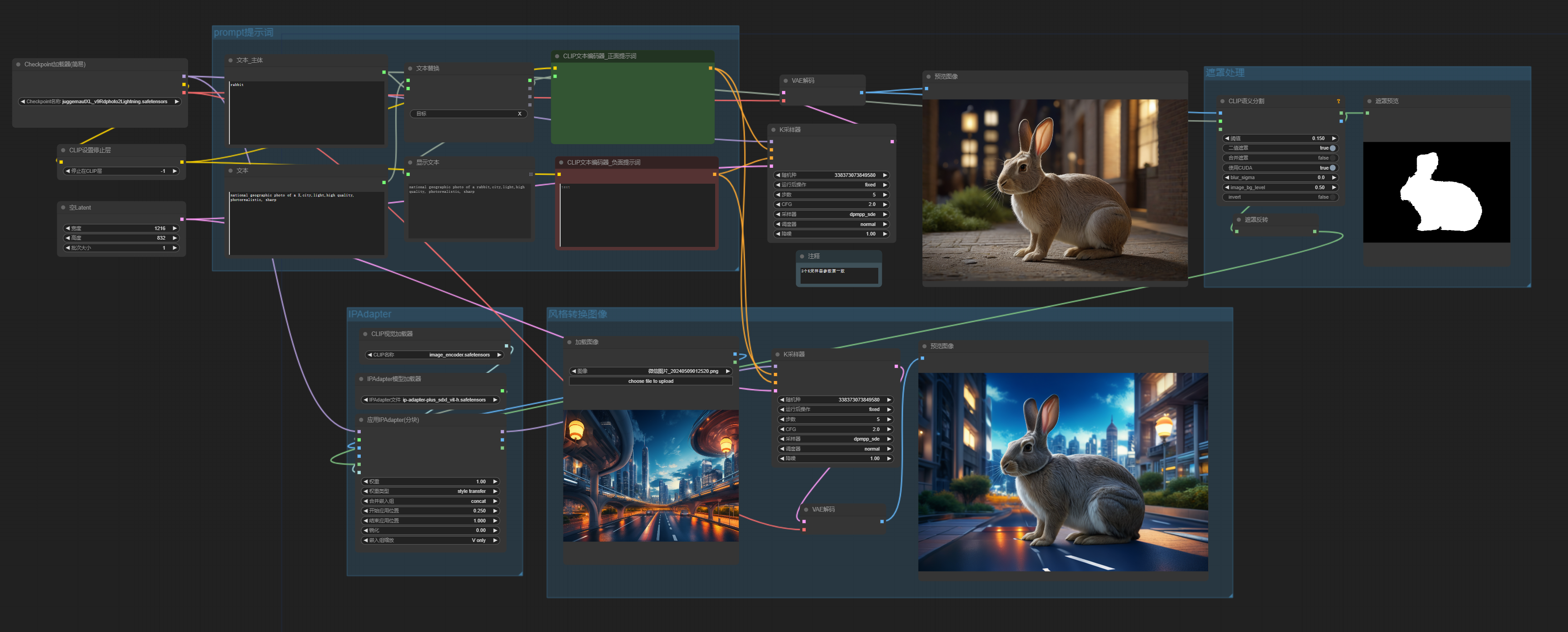
Task: Collapse the Checkpoint加载器(简易) node via its dot
Action: click(x=18, y=64)
